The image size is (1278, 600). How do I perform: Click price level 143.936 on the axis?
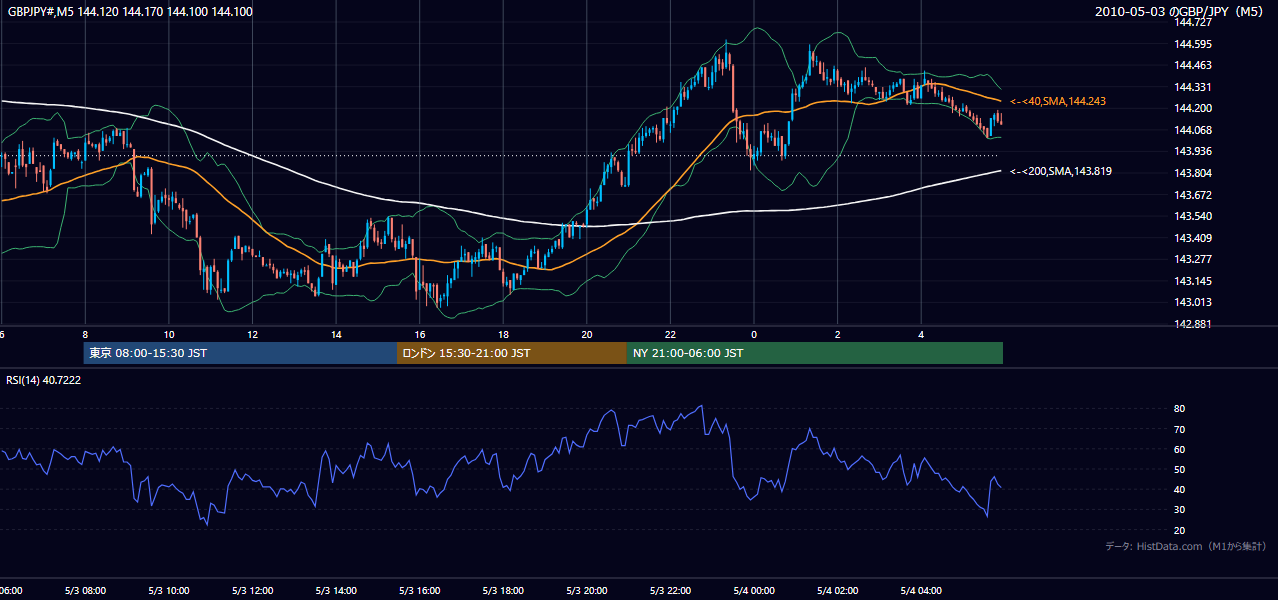point(1193,151)
